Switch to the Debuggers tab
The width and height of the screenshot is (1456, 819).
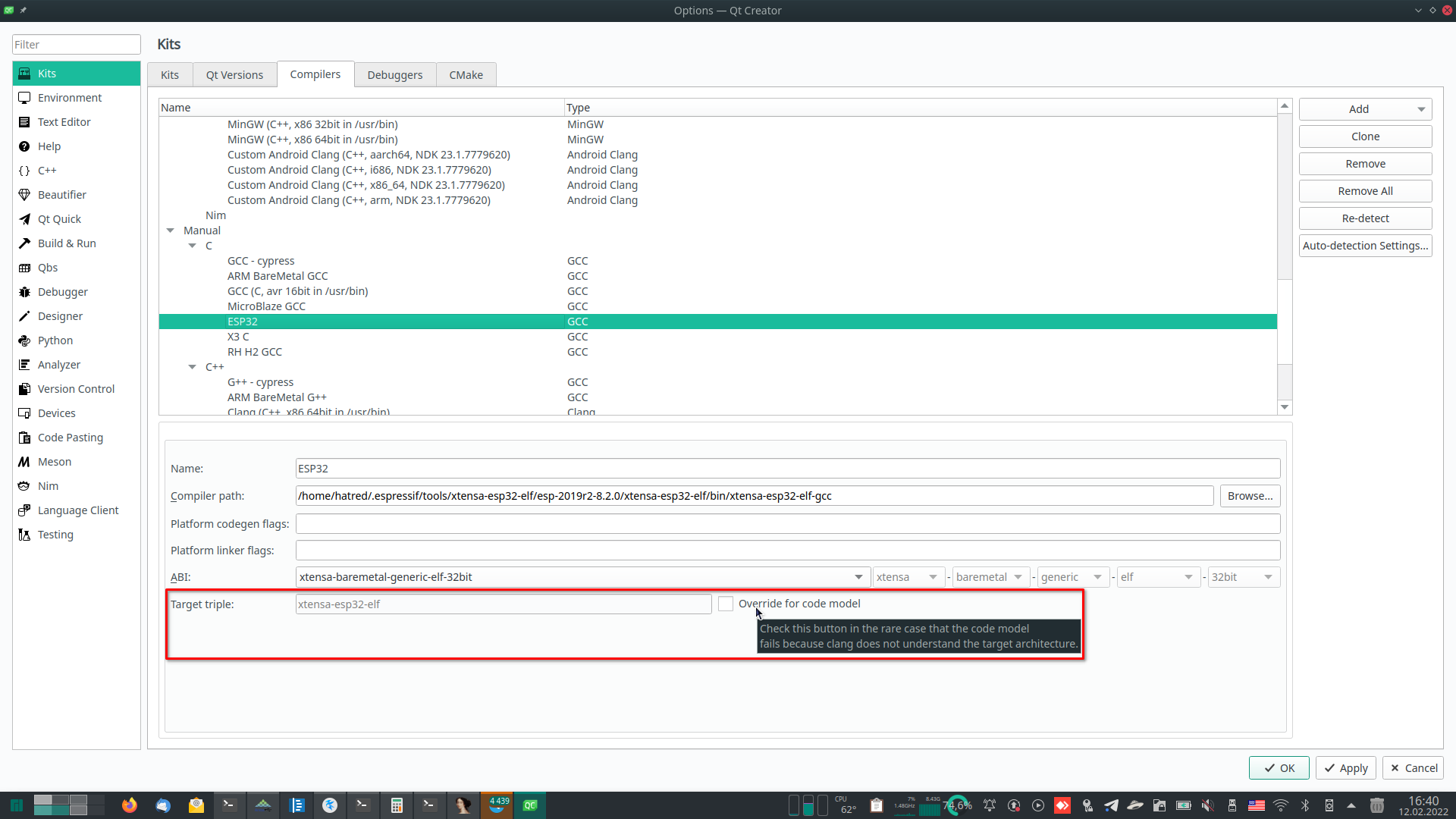pyautogui.click(x=395, y=75)
